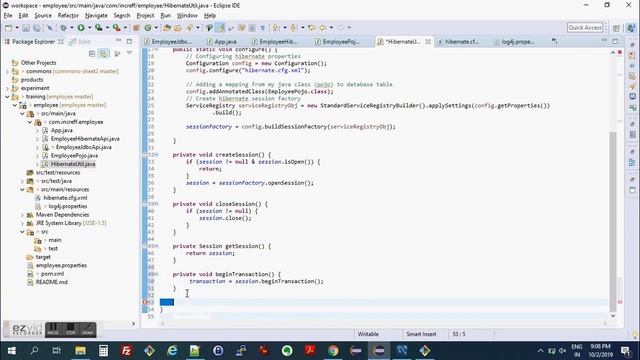The height and width of the screenshot is (360, 640).
Task: Click the editor vertical scrollbar thumb
Action: (613, 222)
